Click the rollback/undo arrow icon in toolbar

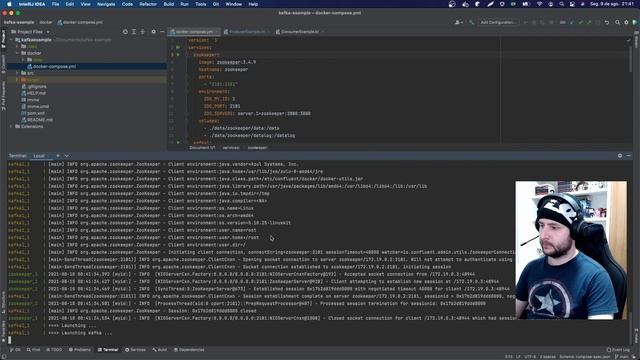[607, 22]
